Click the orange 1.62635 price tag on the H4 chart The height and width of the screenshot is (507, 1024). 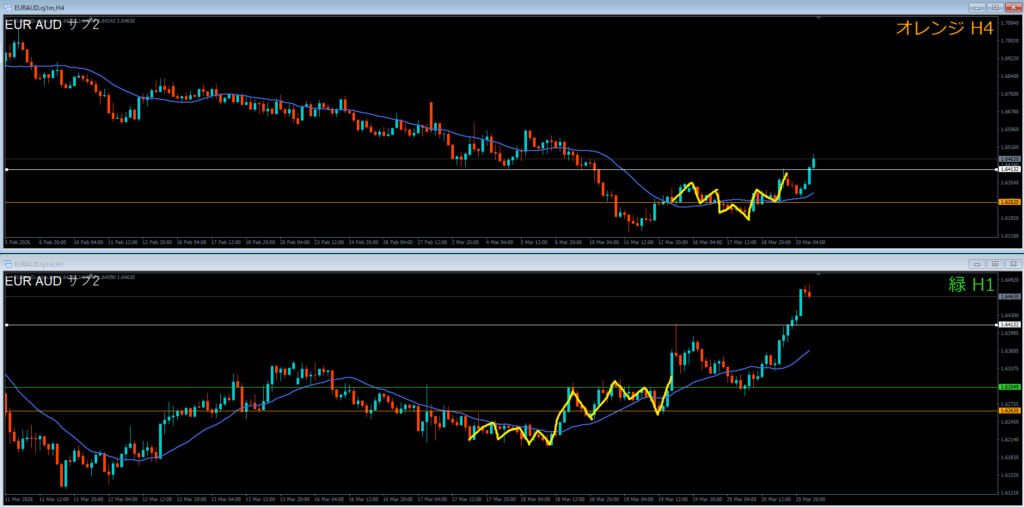pyautogui.click(x=1008, y=202)
